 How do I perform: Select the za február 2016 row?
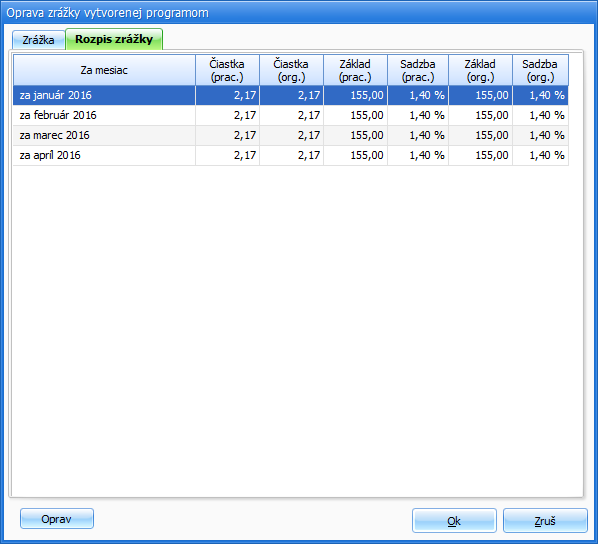point(291,115)
